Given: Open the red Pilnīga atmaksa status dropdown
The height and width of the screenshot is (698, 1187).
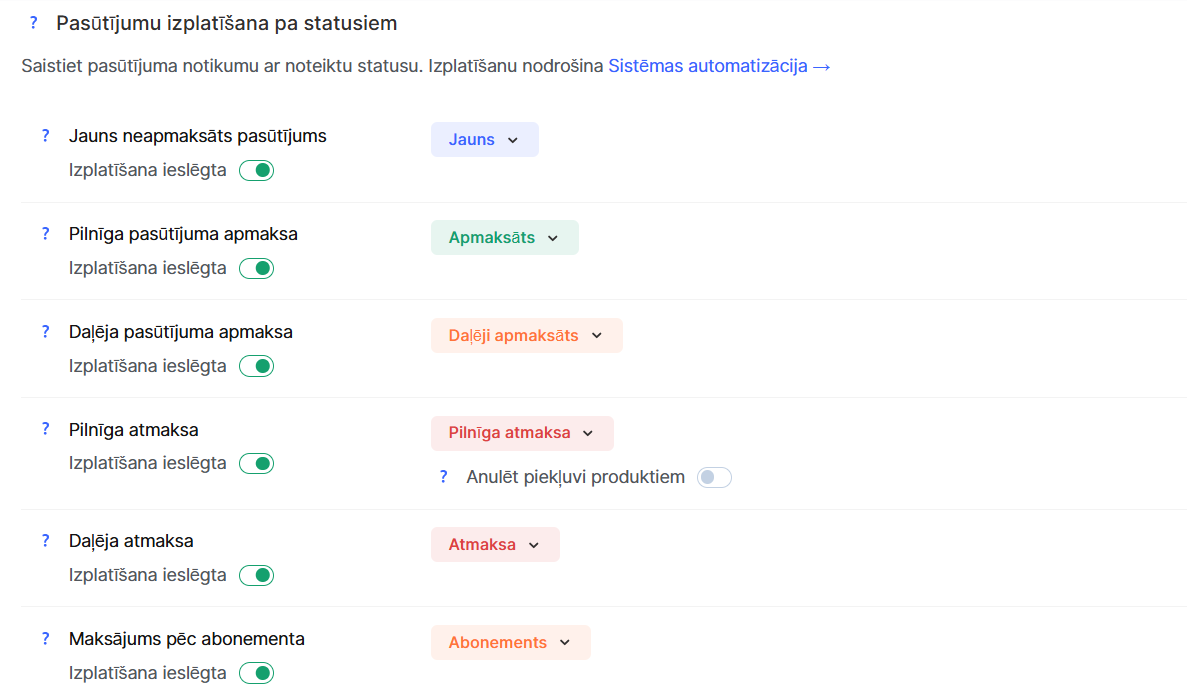Looking at the screenshot, I should click(521, 433).
